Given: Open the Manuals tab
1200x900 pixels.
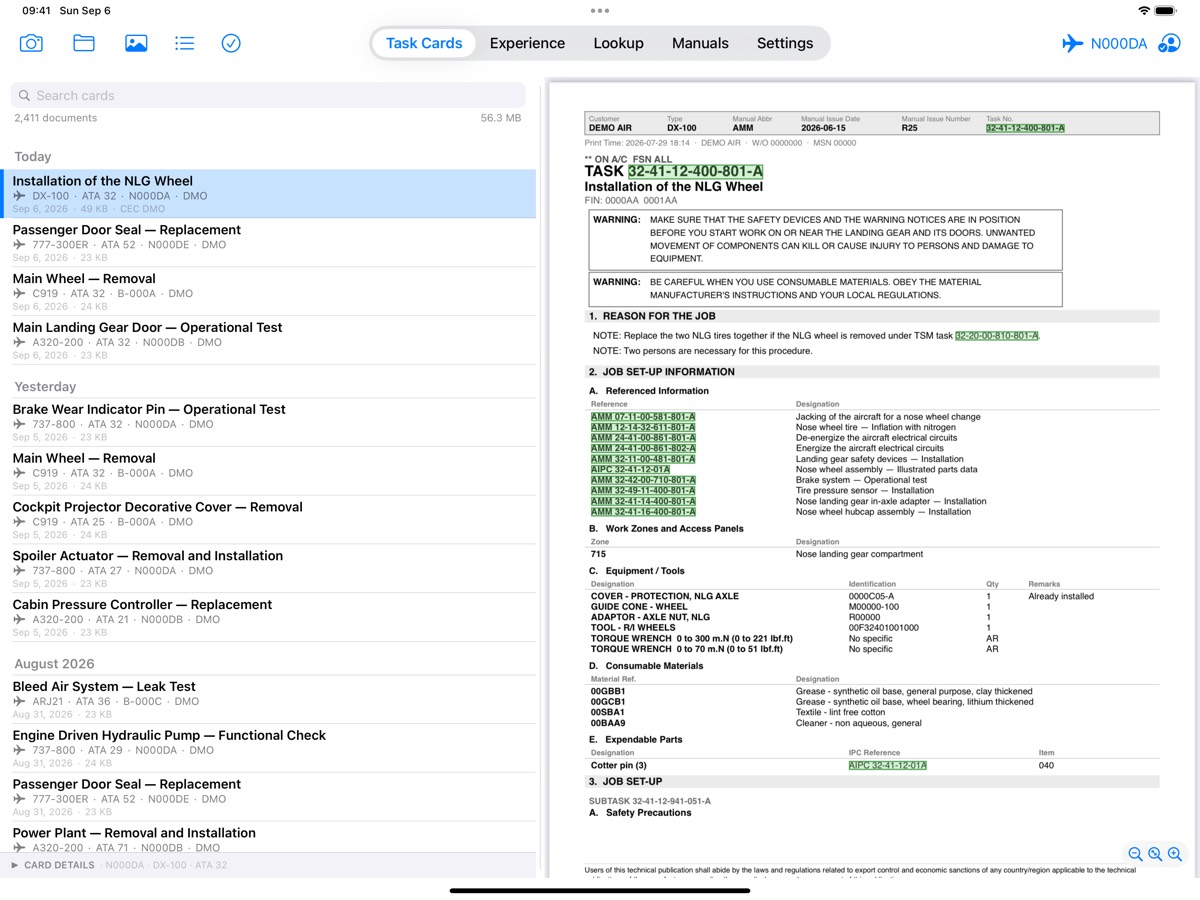Looking at the screenshot, I should click(700, 43).
